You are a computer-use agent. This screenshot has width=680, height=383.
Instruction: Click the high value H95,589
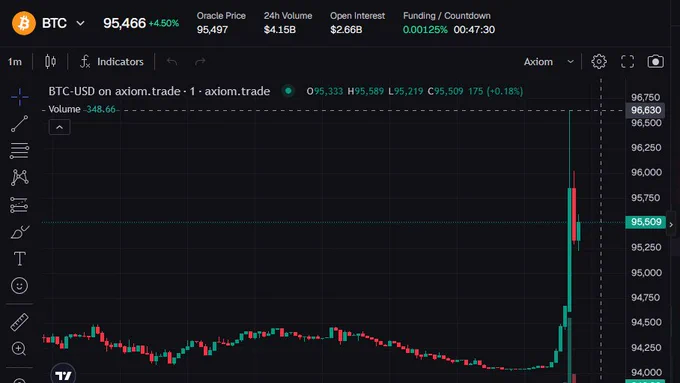coord(366,92)
